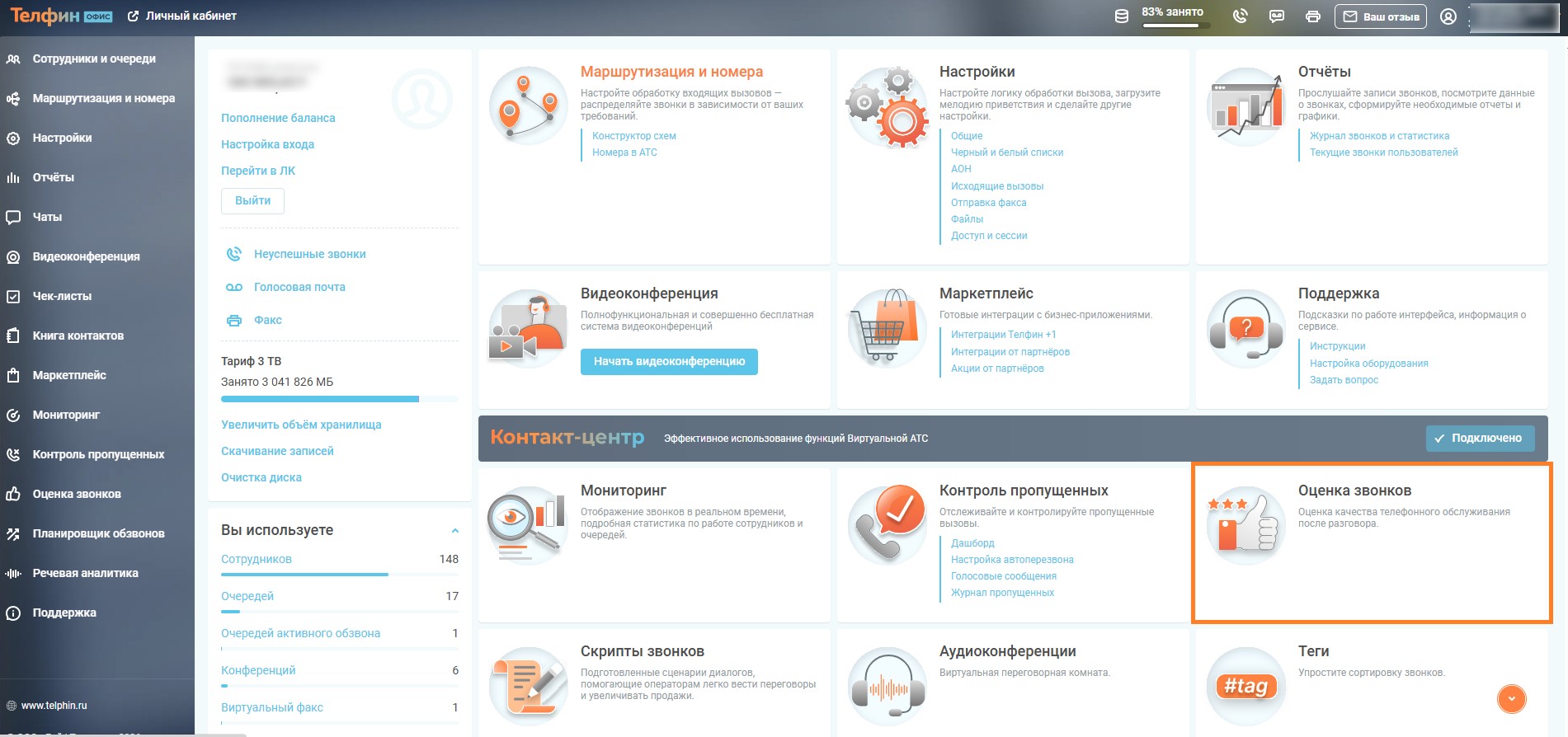Click Начать видеоконференцию button
This screenshot has width=1568, height=737.
pyautogui.click(x=669, y=361)
